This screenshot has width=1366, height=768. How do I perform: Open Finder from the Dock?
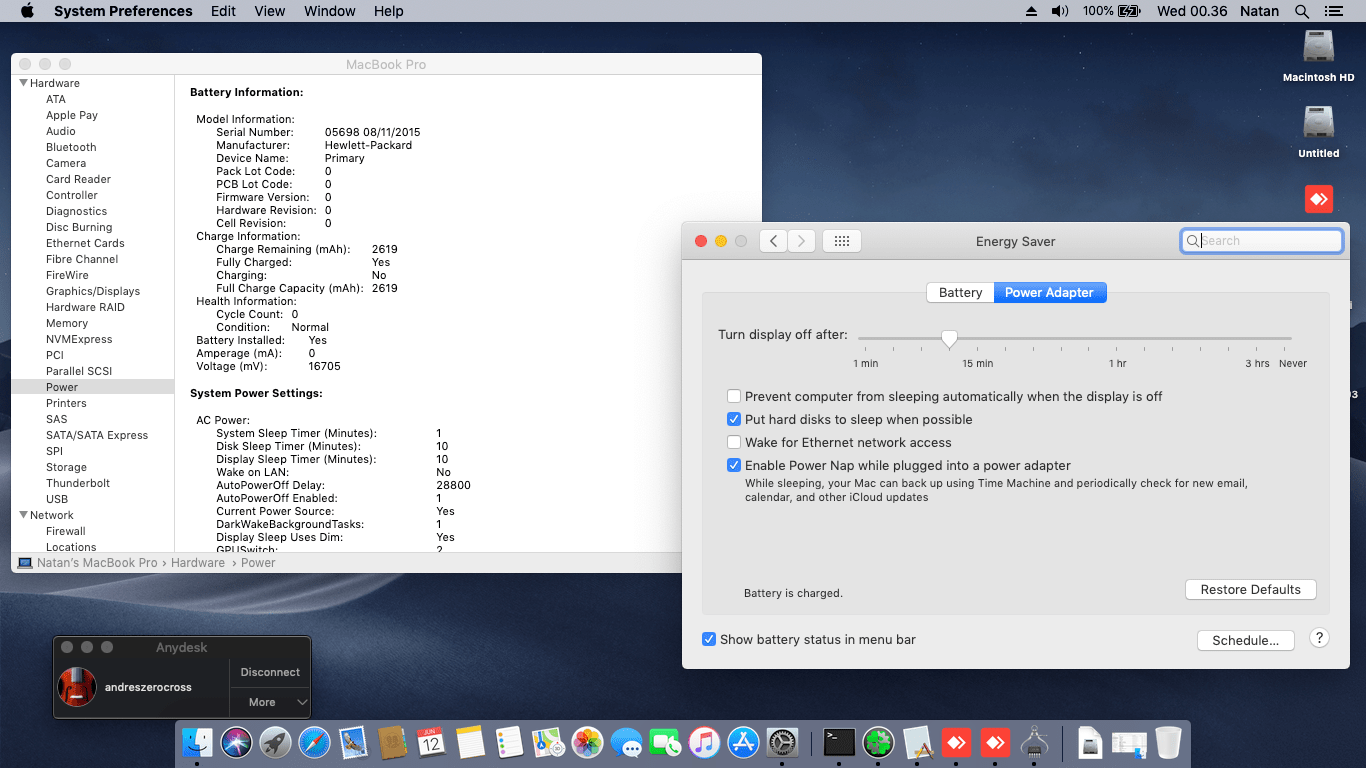pos(197,742)
